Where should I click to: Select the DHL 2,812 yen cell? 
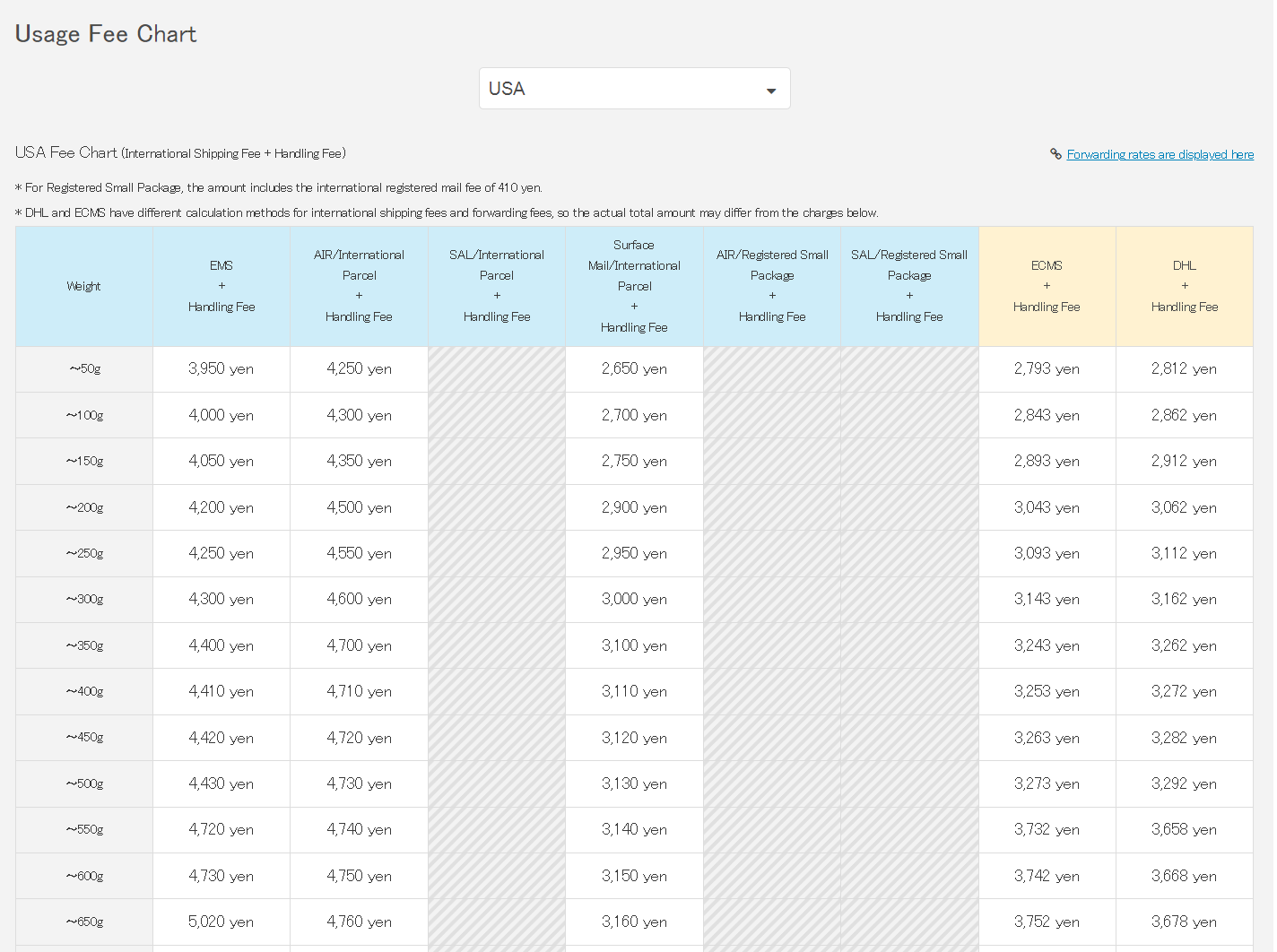pos(1184,369)
